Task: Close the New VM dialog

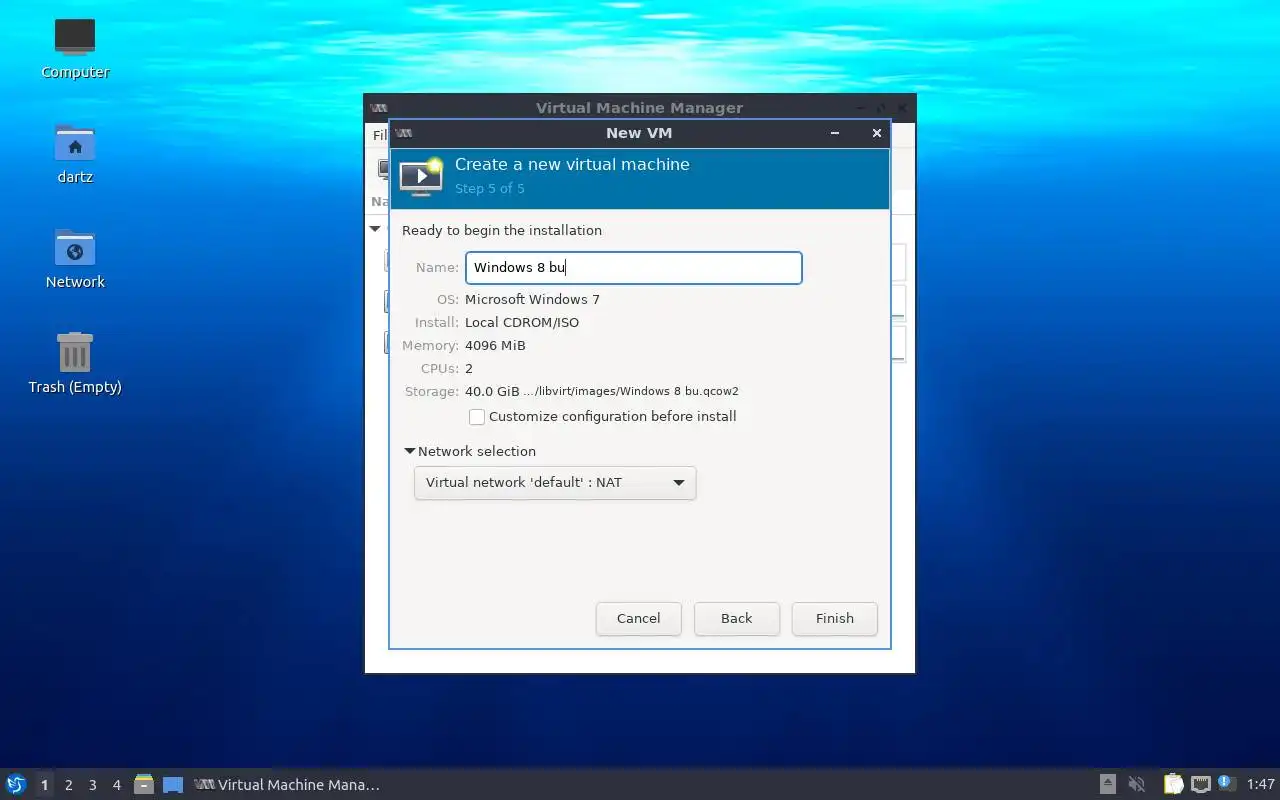Action: tap(877, 133)
